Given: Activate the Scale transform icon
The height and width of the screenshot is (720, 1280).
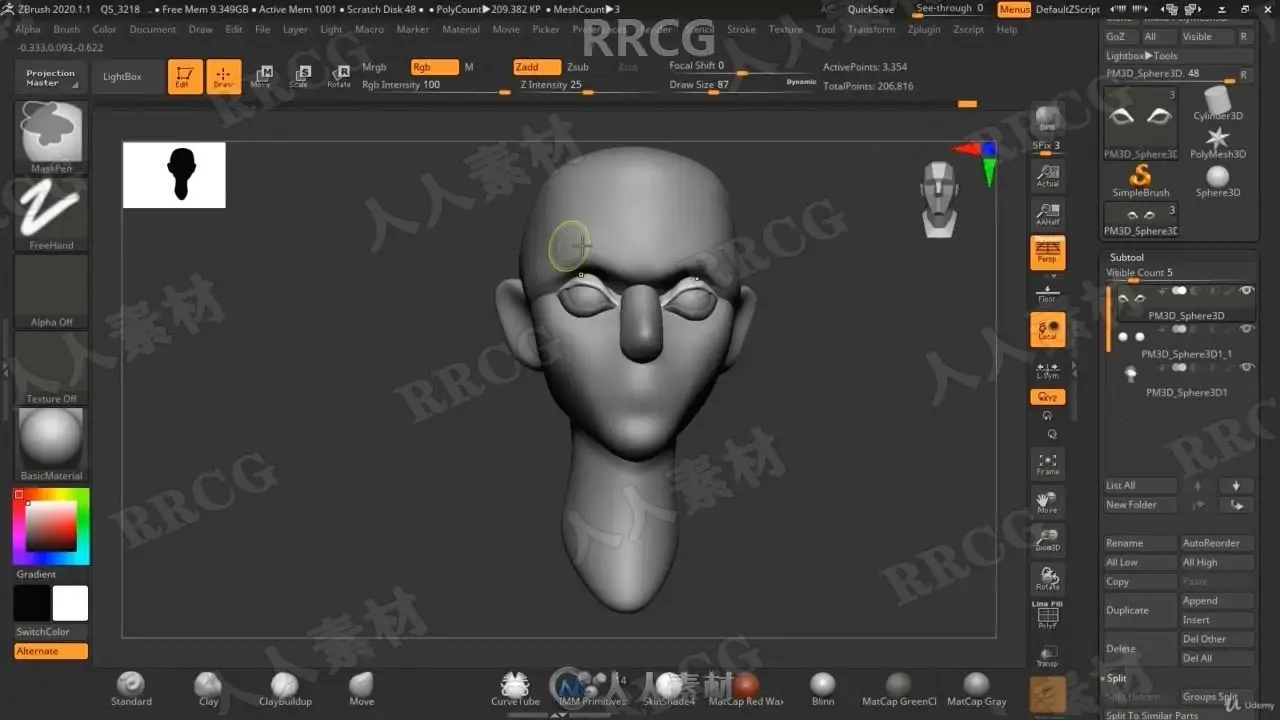Looking at the screenshot, I should pos(300,77).
